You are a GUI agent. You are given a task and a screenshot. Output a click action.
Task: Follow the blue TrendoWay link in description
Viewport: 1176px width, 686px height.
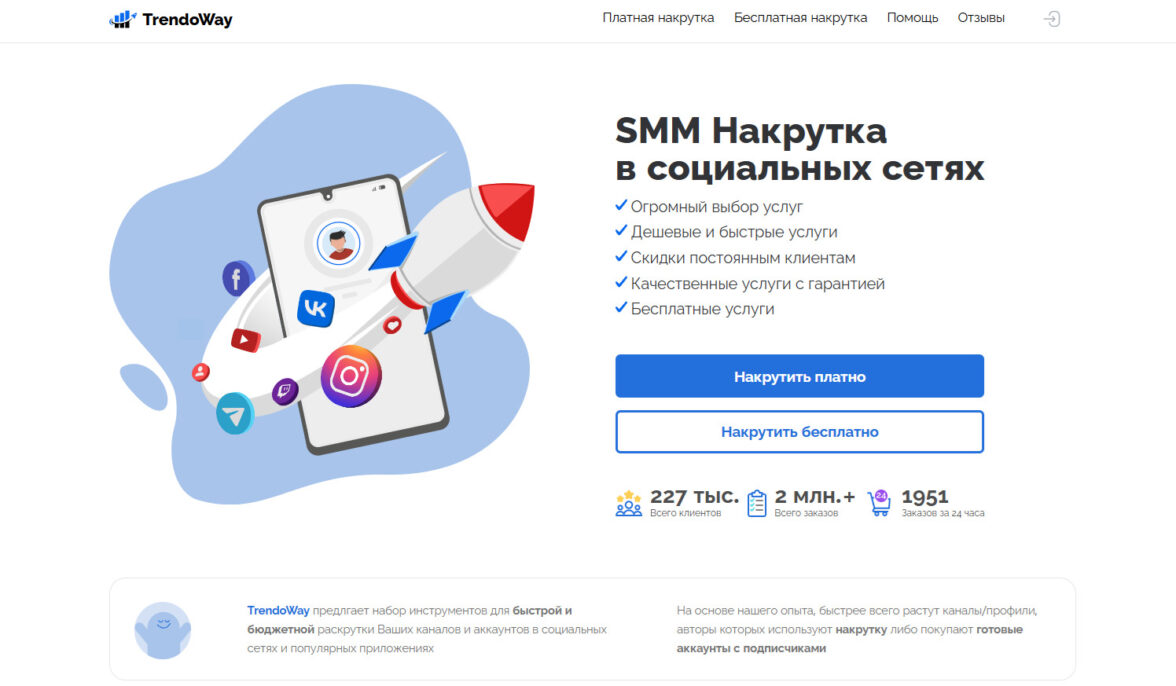pyautogui.click(x=278, y=610)
